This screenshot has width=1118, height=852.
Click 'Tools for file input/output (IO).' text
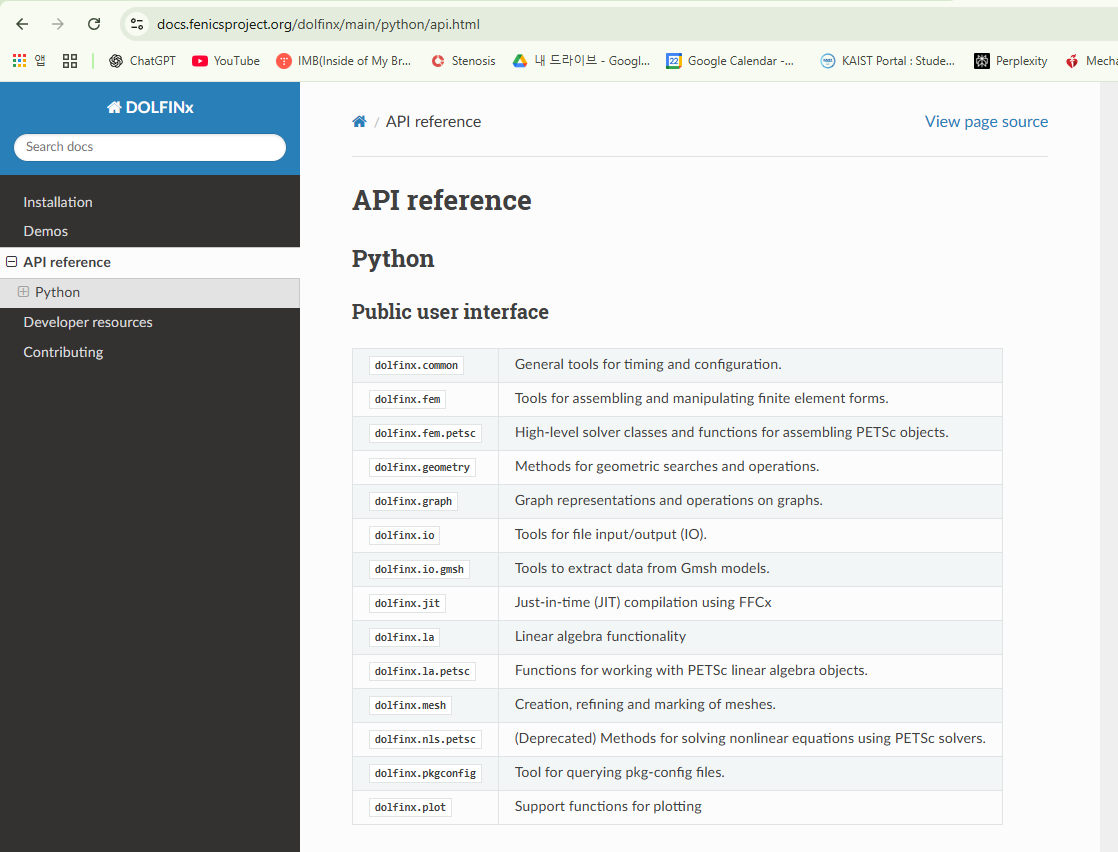pyautogui.click(x=611, y=534)
